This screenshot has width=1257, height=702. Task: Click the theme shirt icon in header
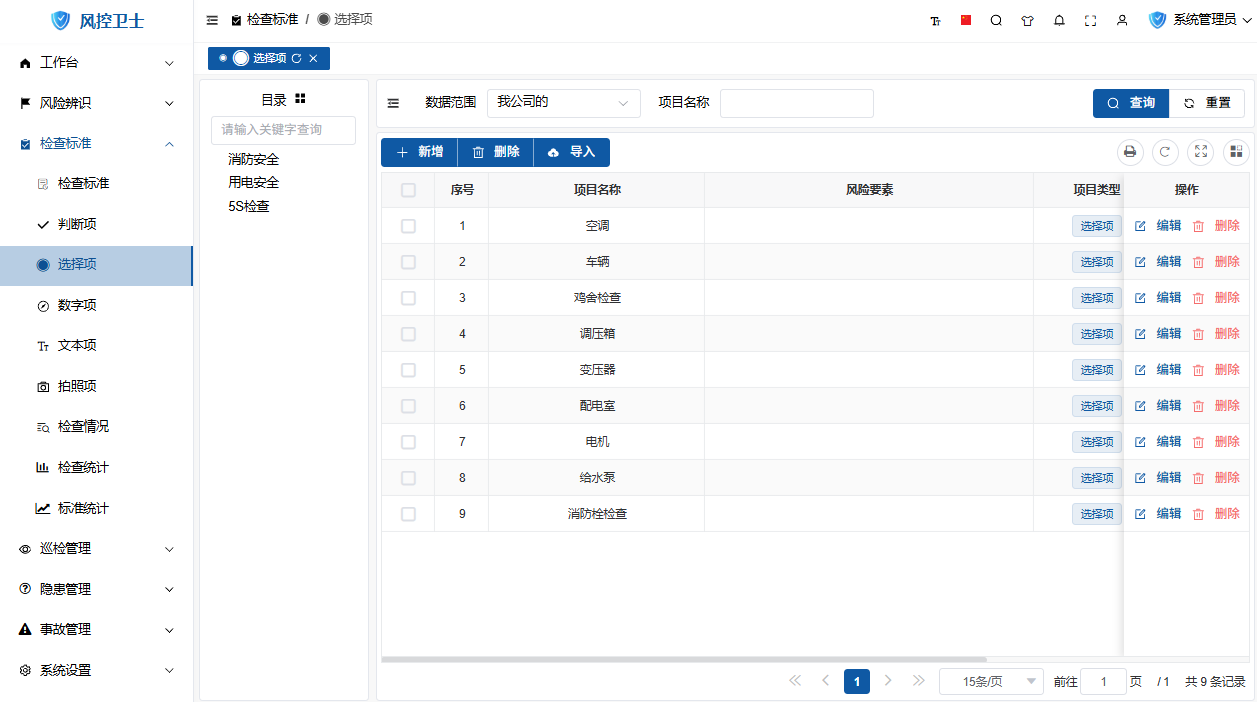point(1027,20)
